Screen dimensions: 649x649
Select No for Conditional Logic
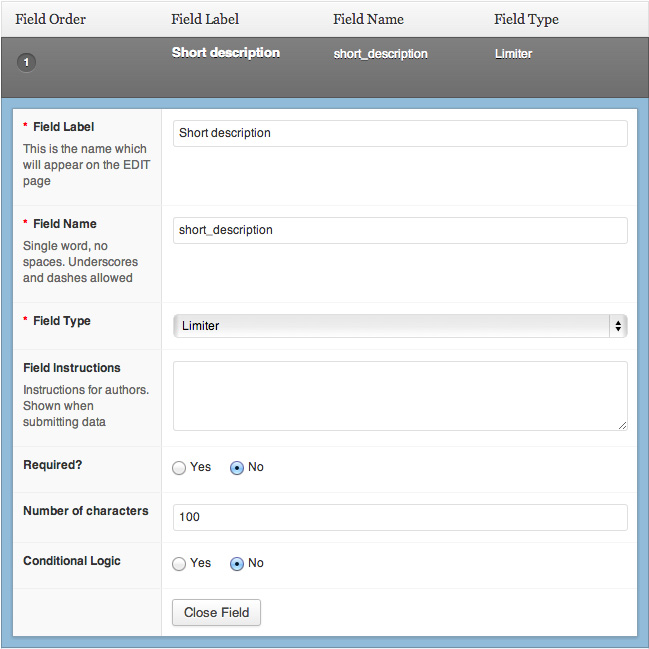click(237, 564)
